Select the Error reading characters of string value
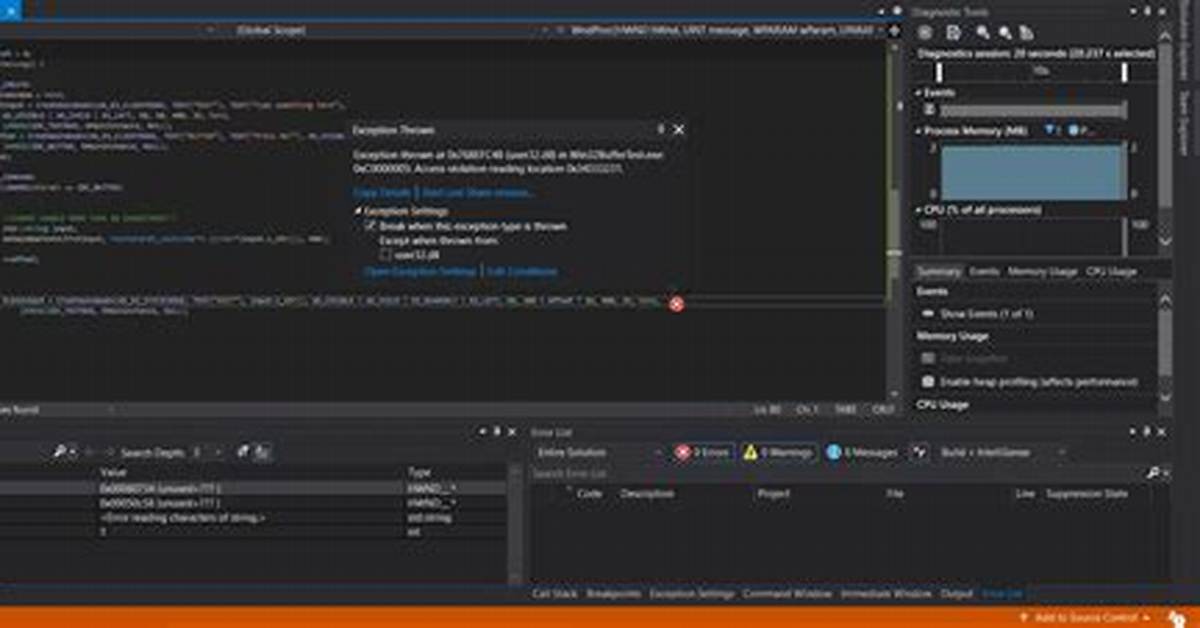This screenshot has width=1200, height=628. pyautogui.click(x=182, y=518)
